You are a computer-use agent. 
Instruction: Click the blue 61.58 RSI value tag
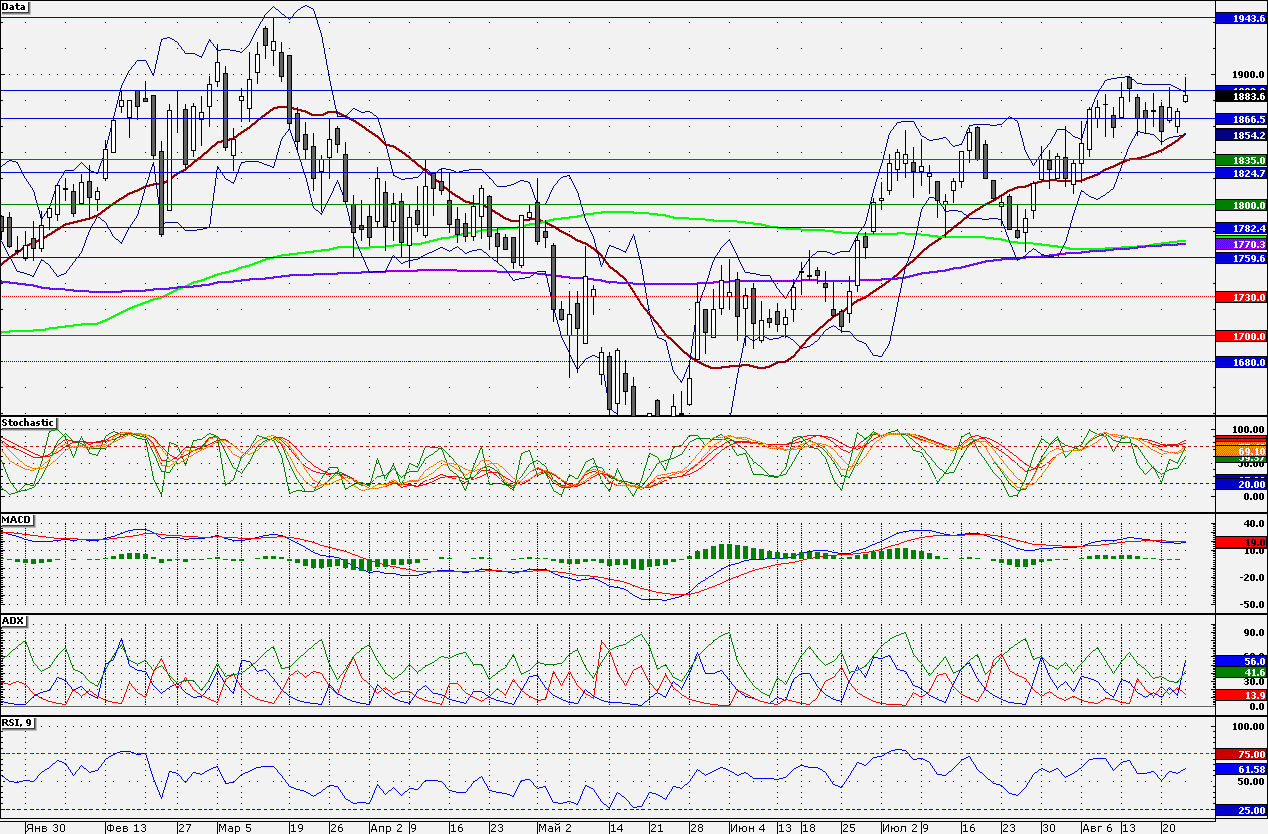(x=1239, y=769)
